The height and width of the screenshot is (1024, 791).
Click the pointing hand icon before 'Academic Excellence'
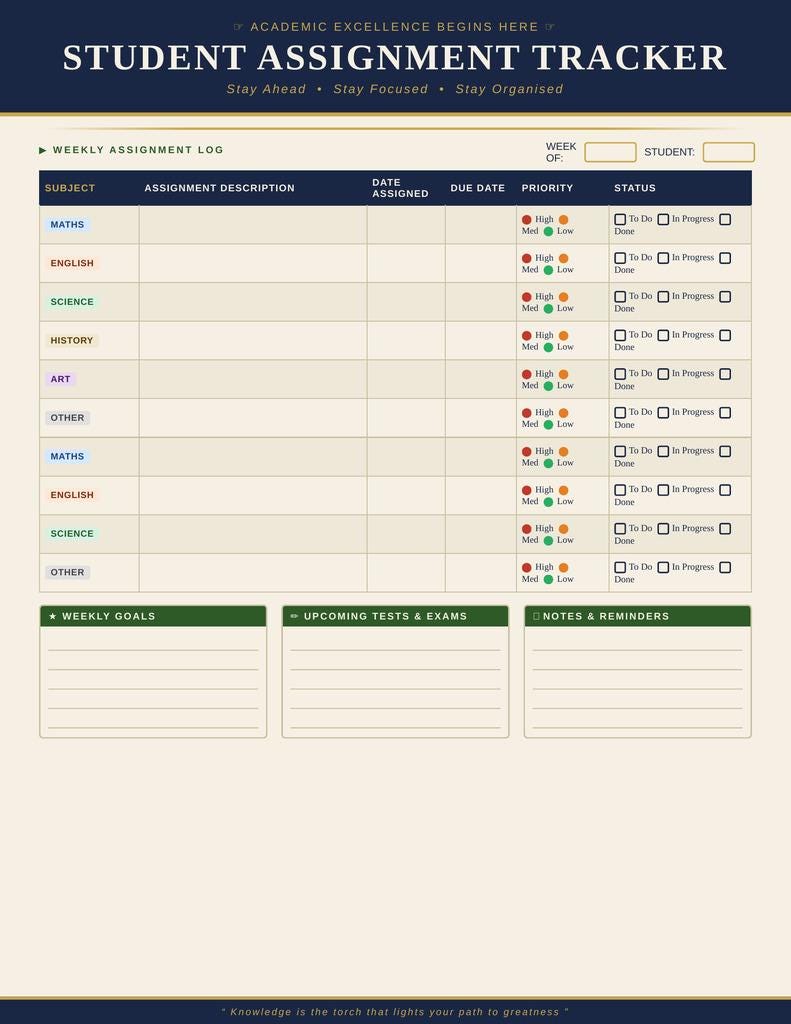[238, 27]
